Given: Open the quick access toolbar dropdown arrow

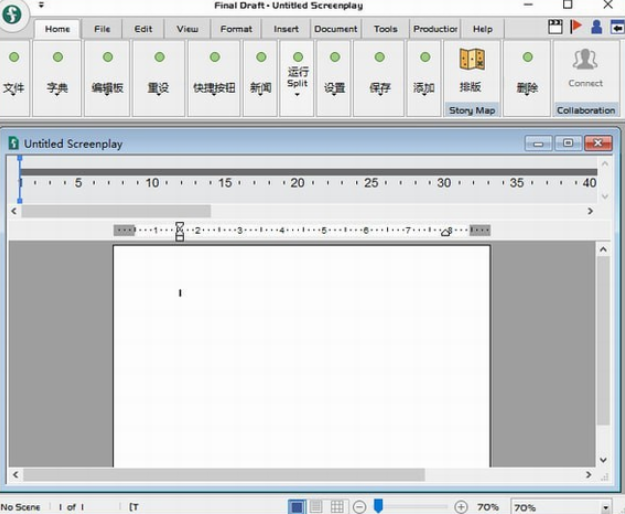Looking at the screenshot, I should (42, 5).
